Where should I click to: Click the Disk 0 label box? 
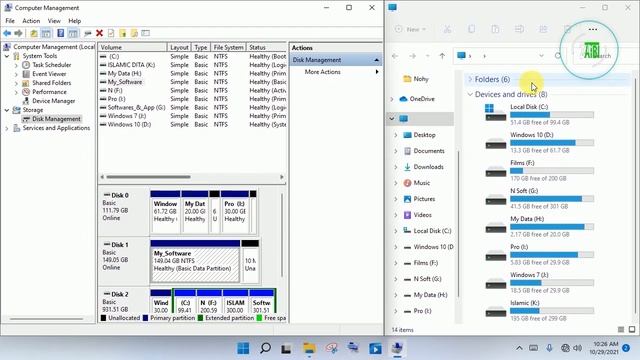[x=123, y=211]
